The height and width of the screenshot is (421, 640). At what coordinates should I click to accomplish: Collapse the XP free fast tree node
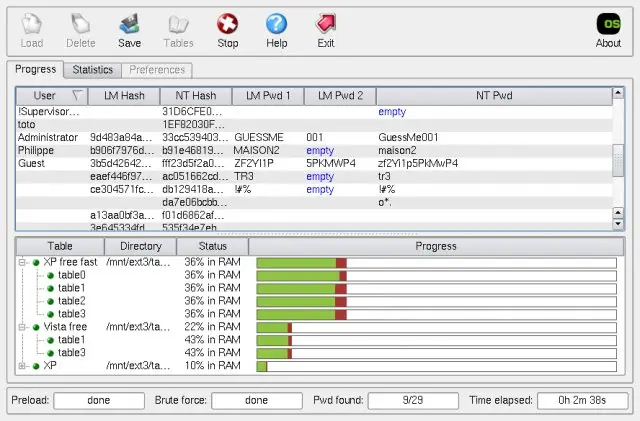22,262
